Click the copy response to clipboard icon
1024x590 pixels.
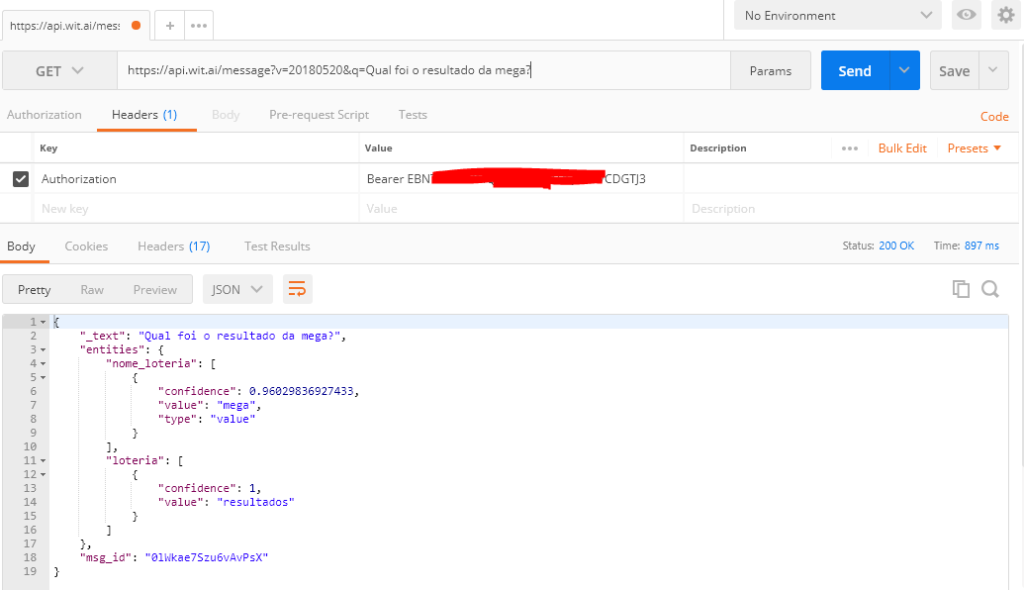961,289
